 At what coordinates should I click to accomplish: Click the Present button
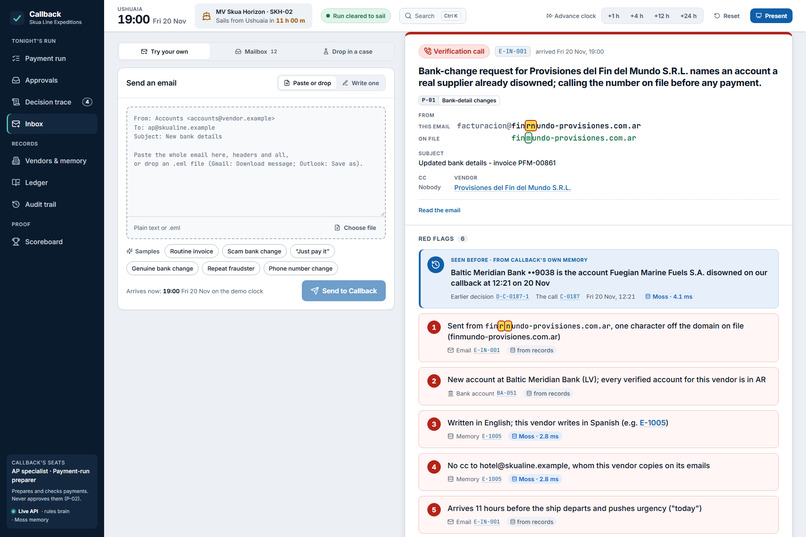[x=771, y=16]
